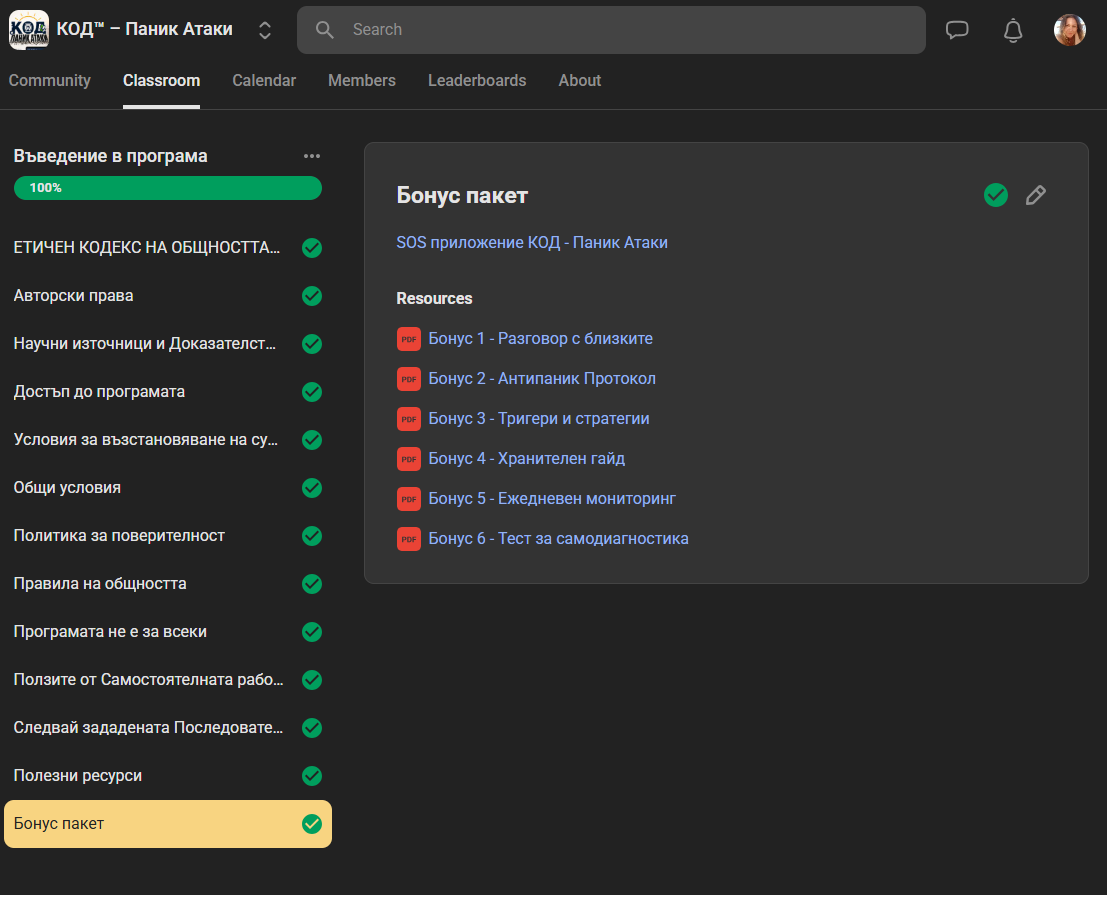Open Бонус 1 - Разговор с близките
This screenshot has height=898, width=1107.
pos(540,339)
